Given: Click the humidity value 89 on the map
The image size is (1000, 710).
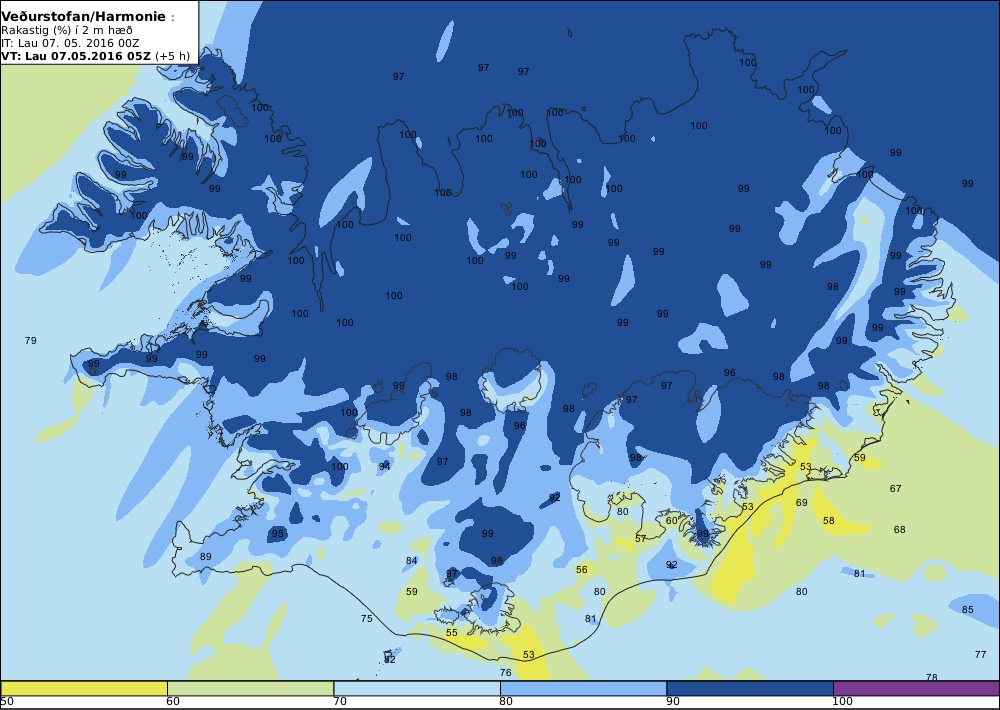Looking at the screenshot, I should point(205,557).
